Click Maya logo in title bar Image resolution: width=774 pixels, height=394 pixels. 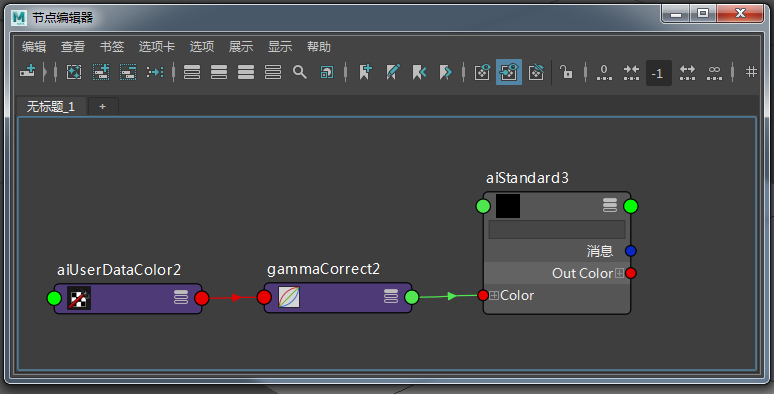coord(19,18)
